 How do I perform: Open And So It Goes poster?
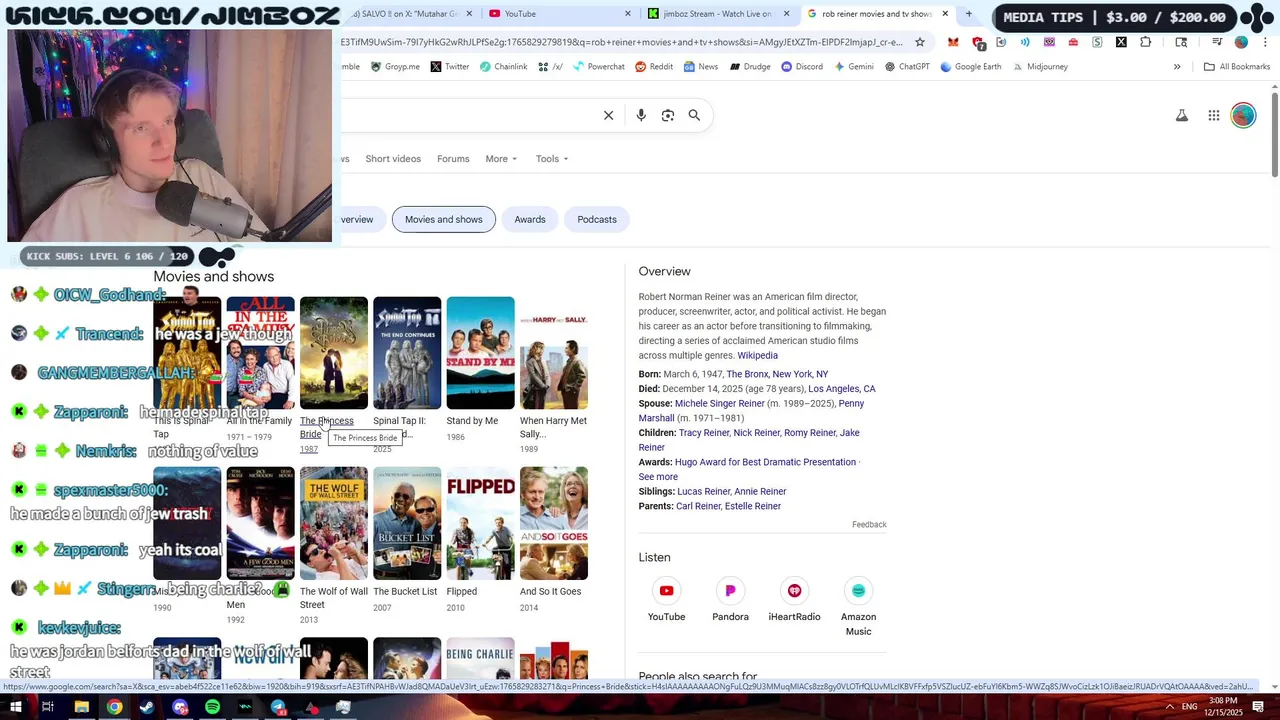[x=554, y=523]
